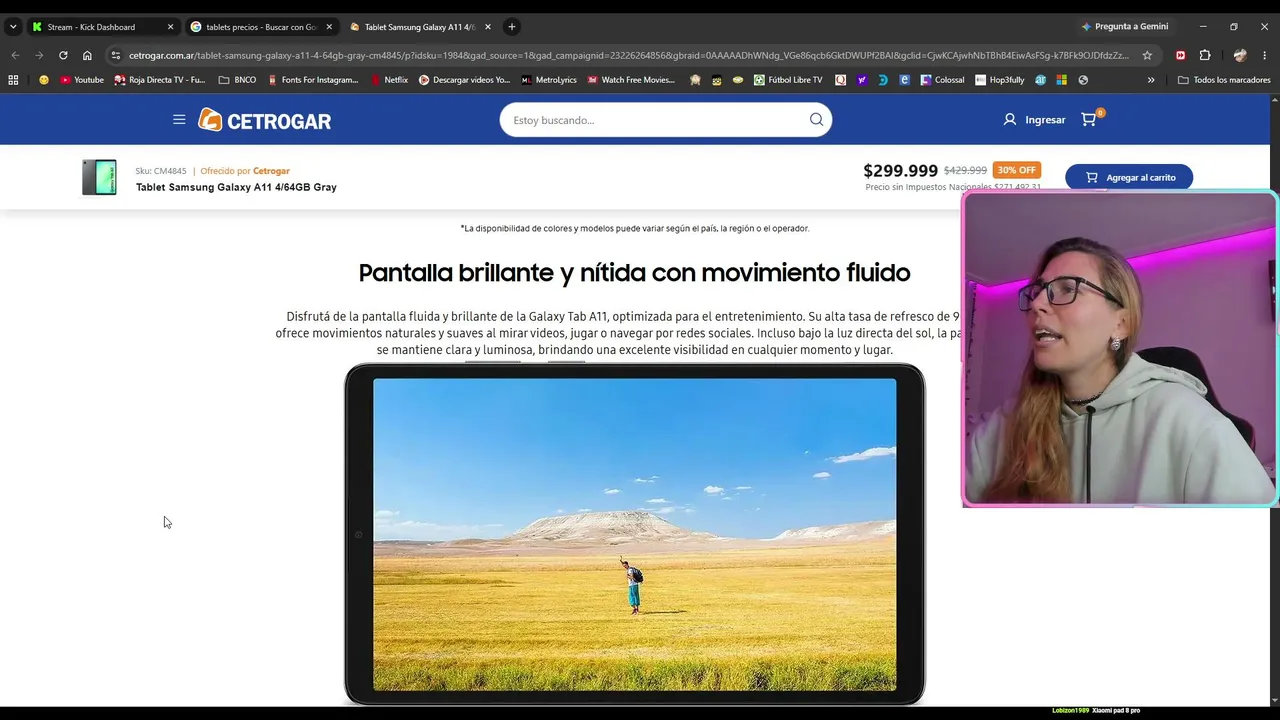Open the Youtube bookmark
This screenshot has width=1280, height=720.
(x=82, y=80)
